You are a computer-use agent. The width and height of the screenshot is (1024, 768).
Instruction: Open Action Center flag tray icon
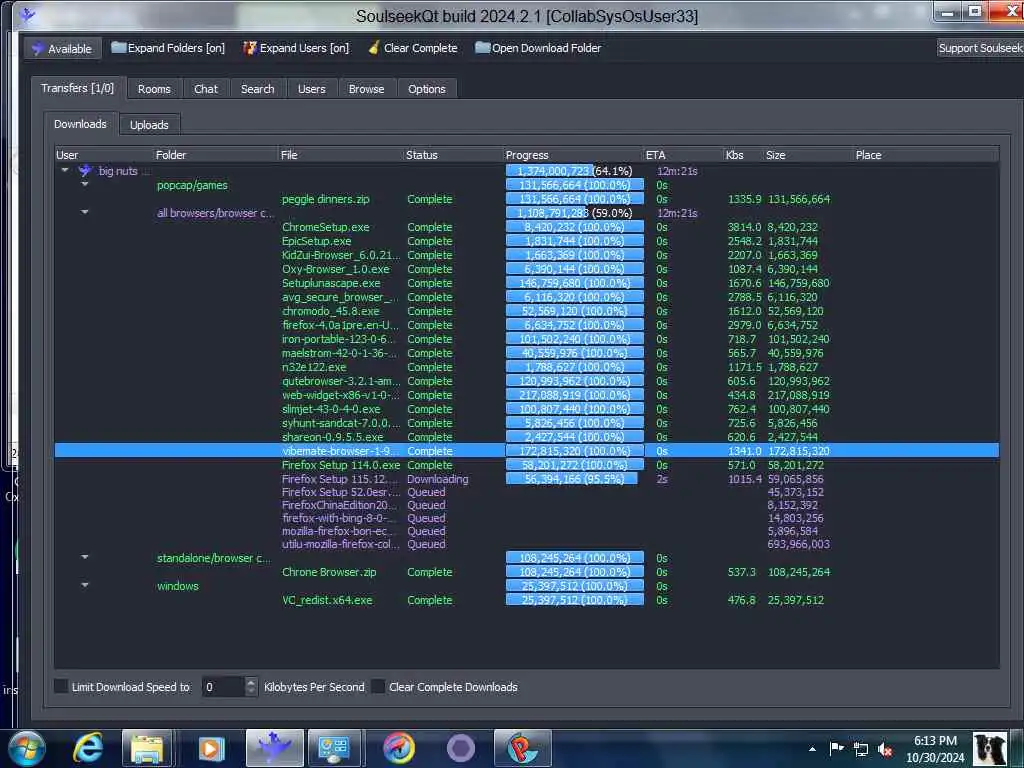[x=836, y=749]
